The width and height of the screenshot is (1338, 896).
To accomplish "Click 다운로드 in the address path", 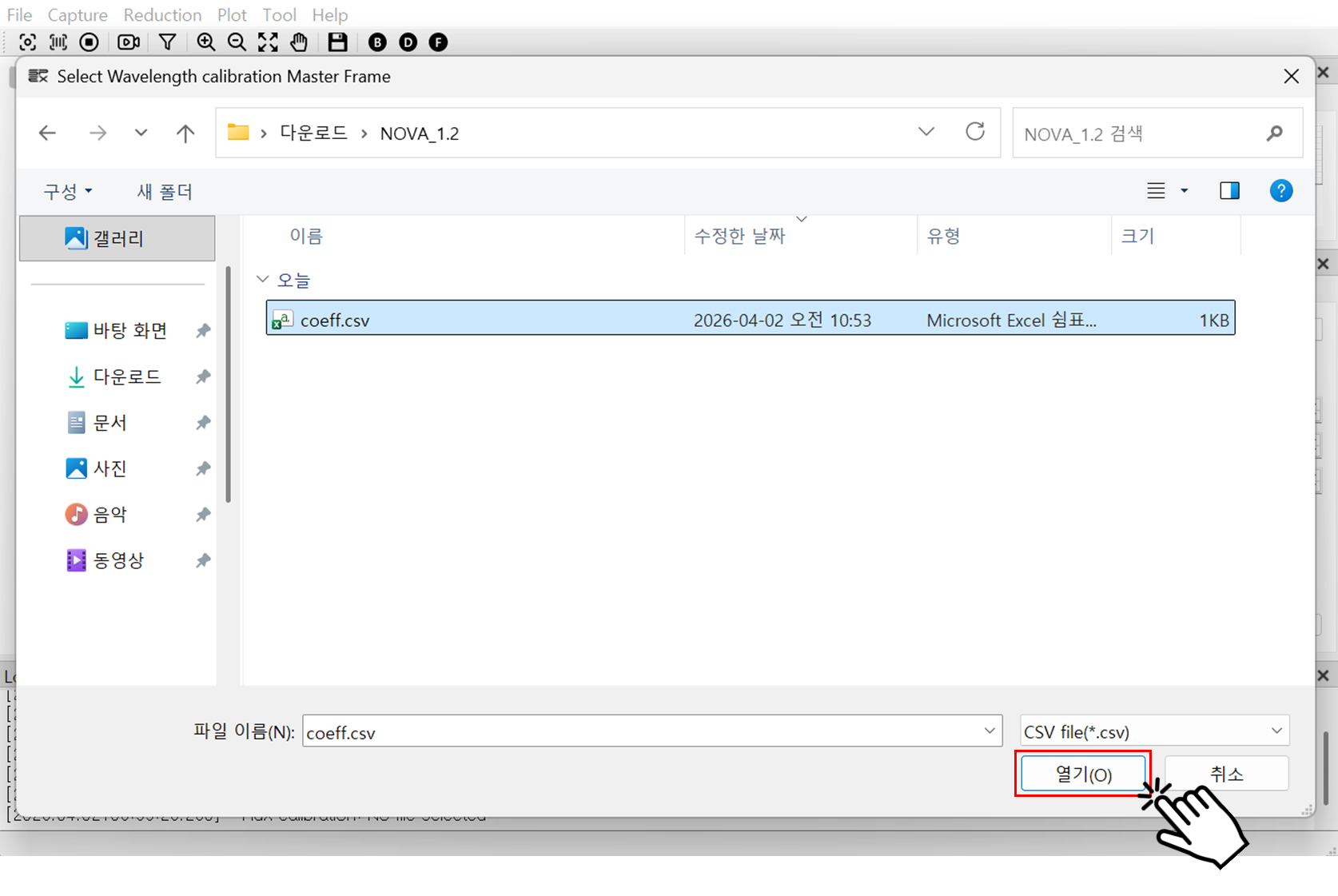I will click(x=313, y=133).
